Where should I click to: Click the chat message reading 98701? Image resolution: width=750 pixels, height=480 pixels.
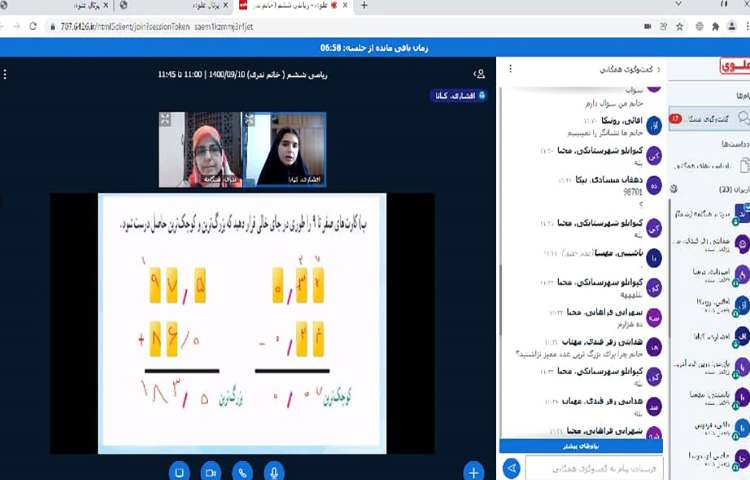click(632, 192)
